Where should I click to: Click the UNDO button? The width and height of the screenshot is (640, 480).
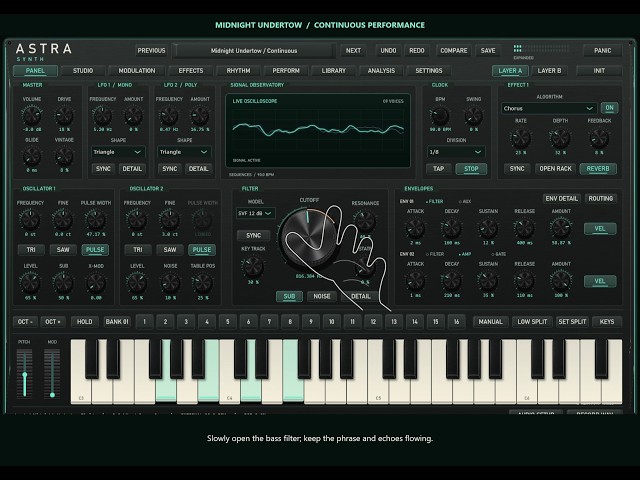point(388,51)
